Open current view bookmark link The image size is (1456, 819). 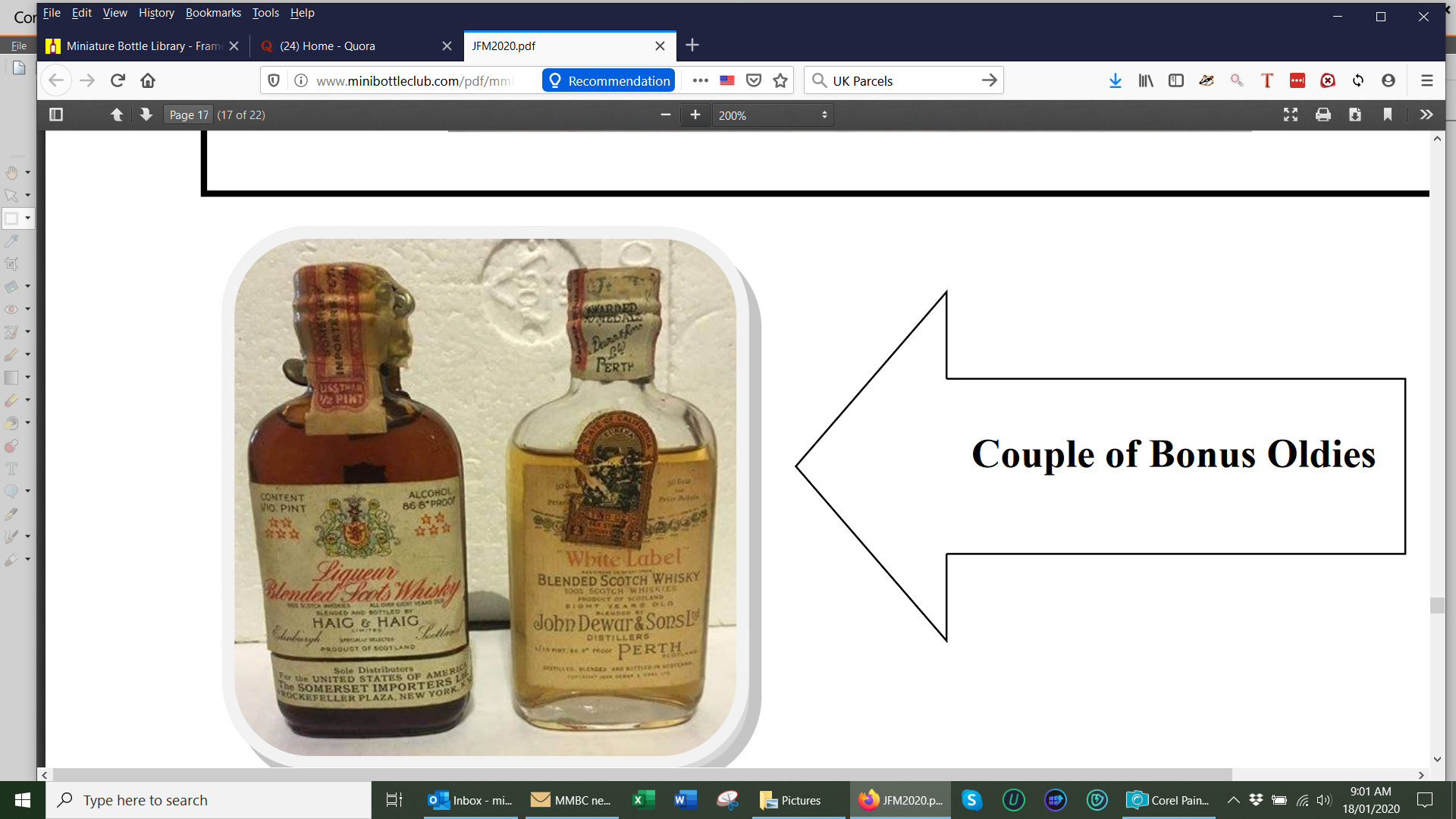click(x=1388, y=115)
